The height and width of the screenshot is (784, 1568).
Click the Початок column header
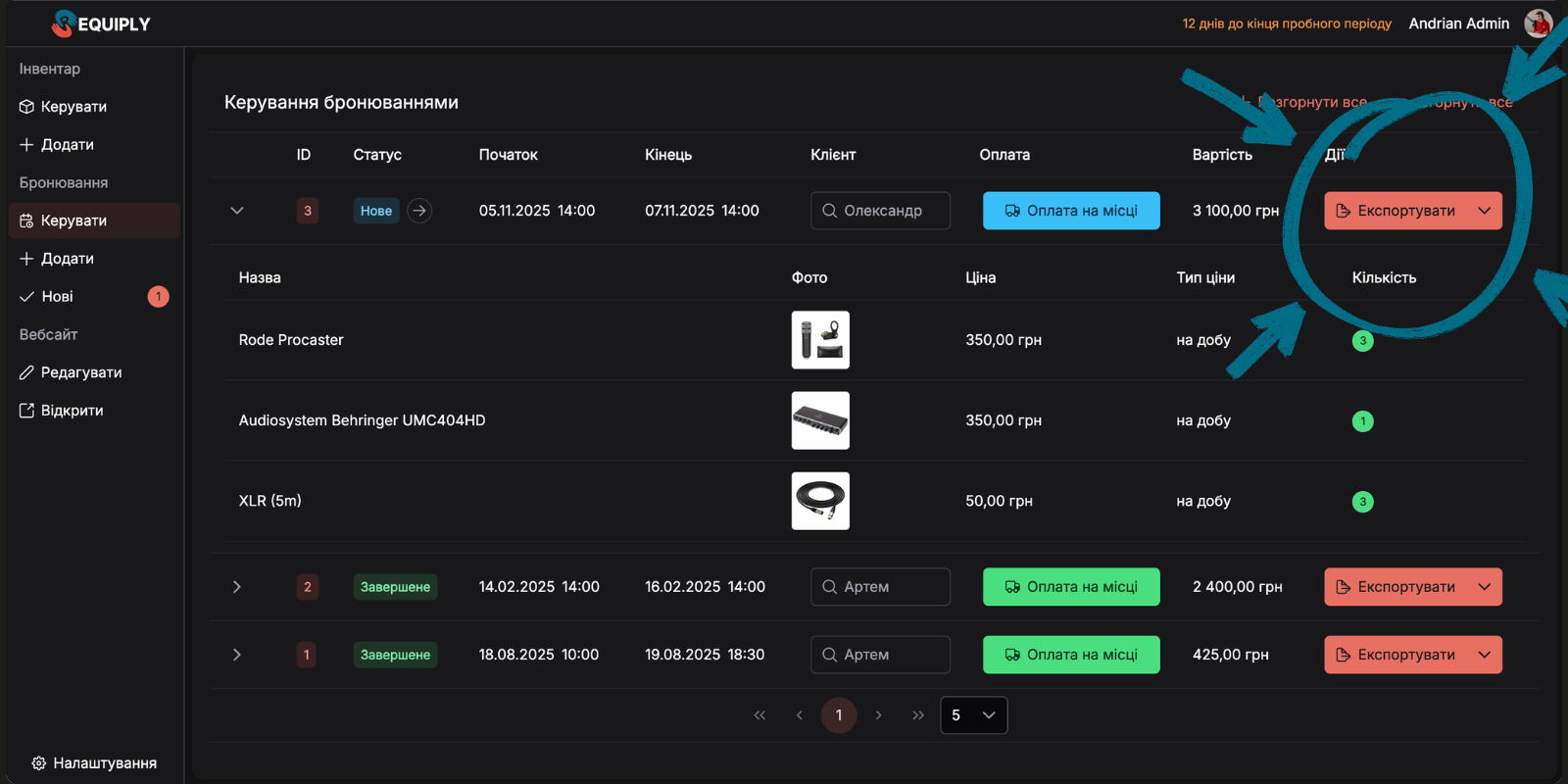coord(508,155)
